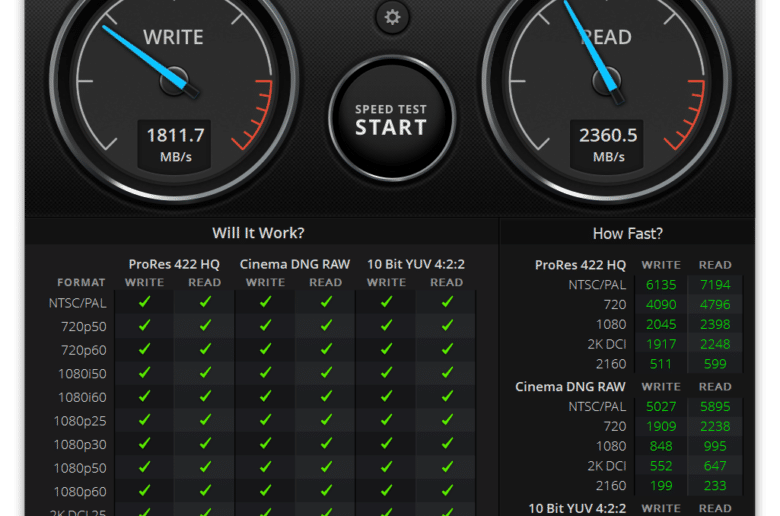The image size is (780, 516).
Task: Select the 1080p50 format row label
Action: point(80,468)
